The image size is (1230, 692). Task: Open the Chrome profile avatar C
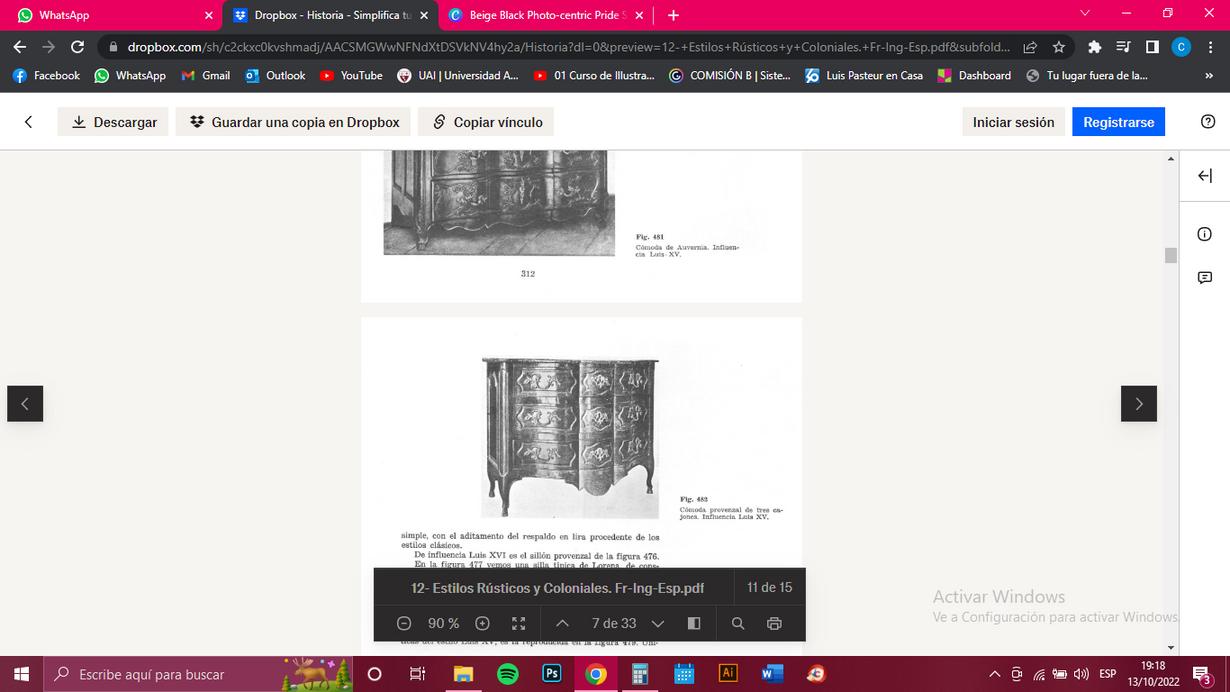tap(1181, 47)
